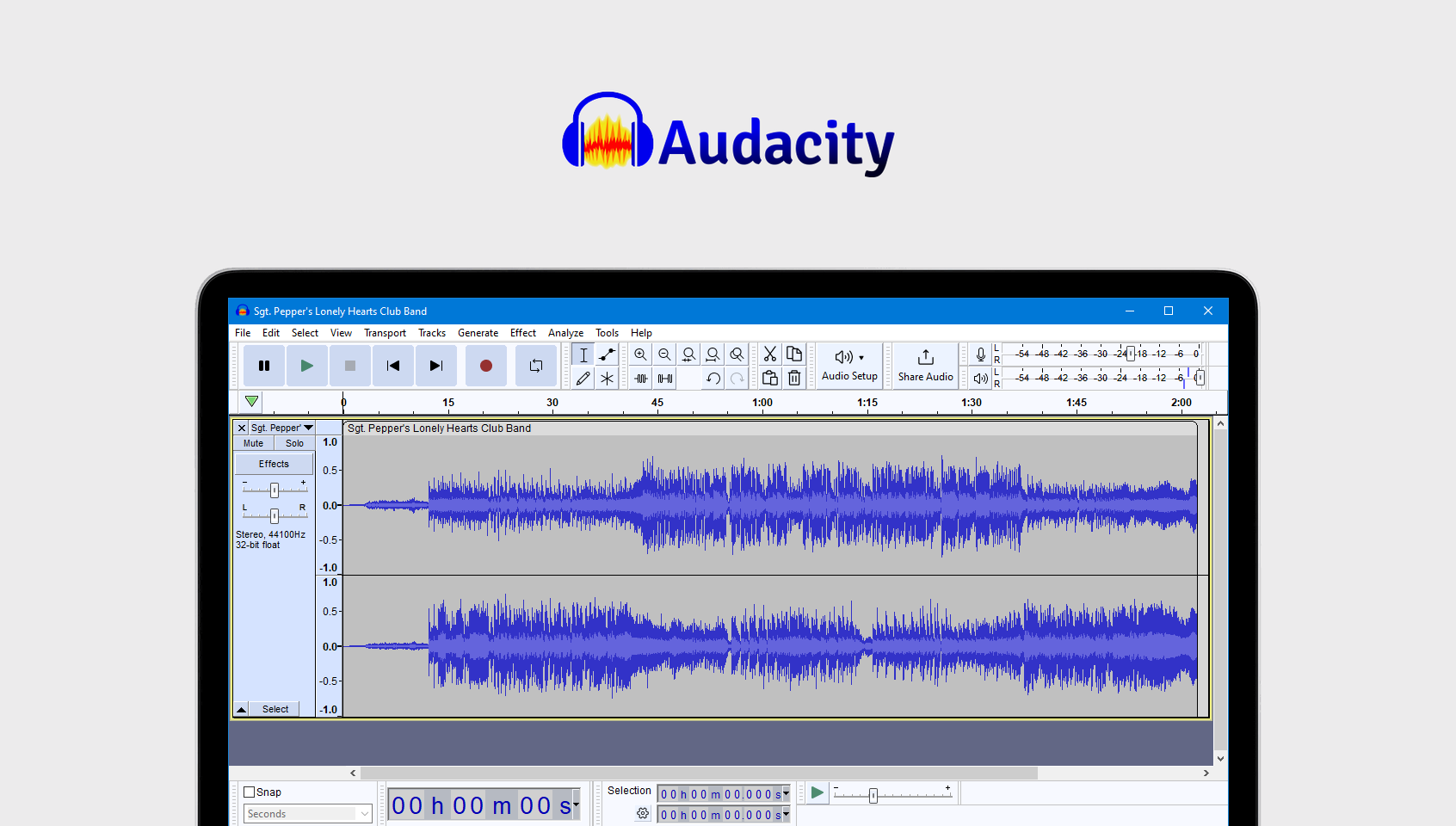This screenshot has width=1456, height=826.
Task: Fit selection to width icon
Action: 688,354
